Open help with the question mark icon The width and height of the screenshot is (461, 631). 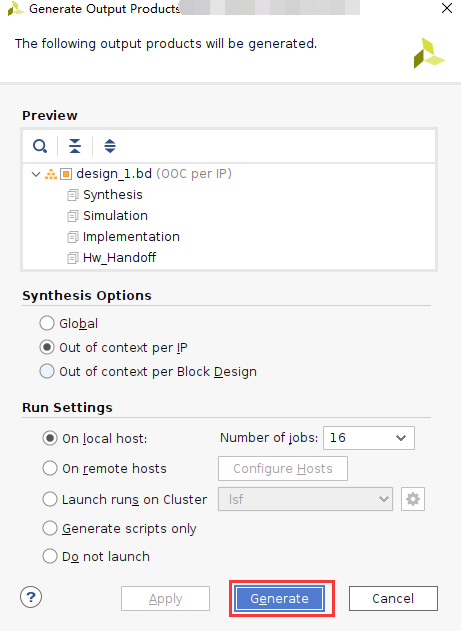pos(31,597)
